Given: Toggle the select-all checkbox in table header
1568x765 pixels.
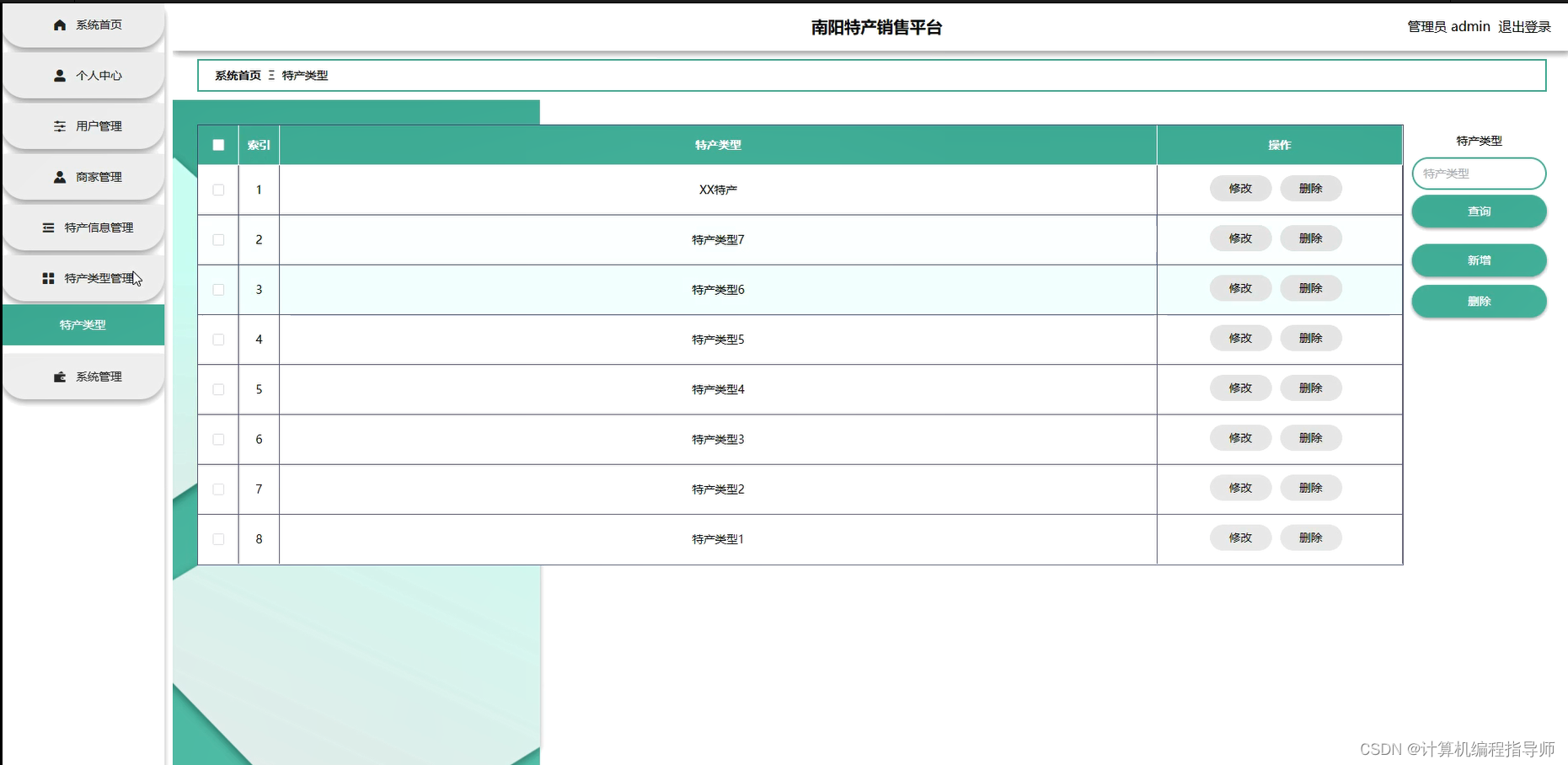Looking at the screenshot, I should 218,145.
